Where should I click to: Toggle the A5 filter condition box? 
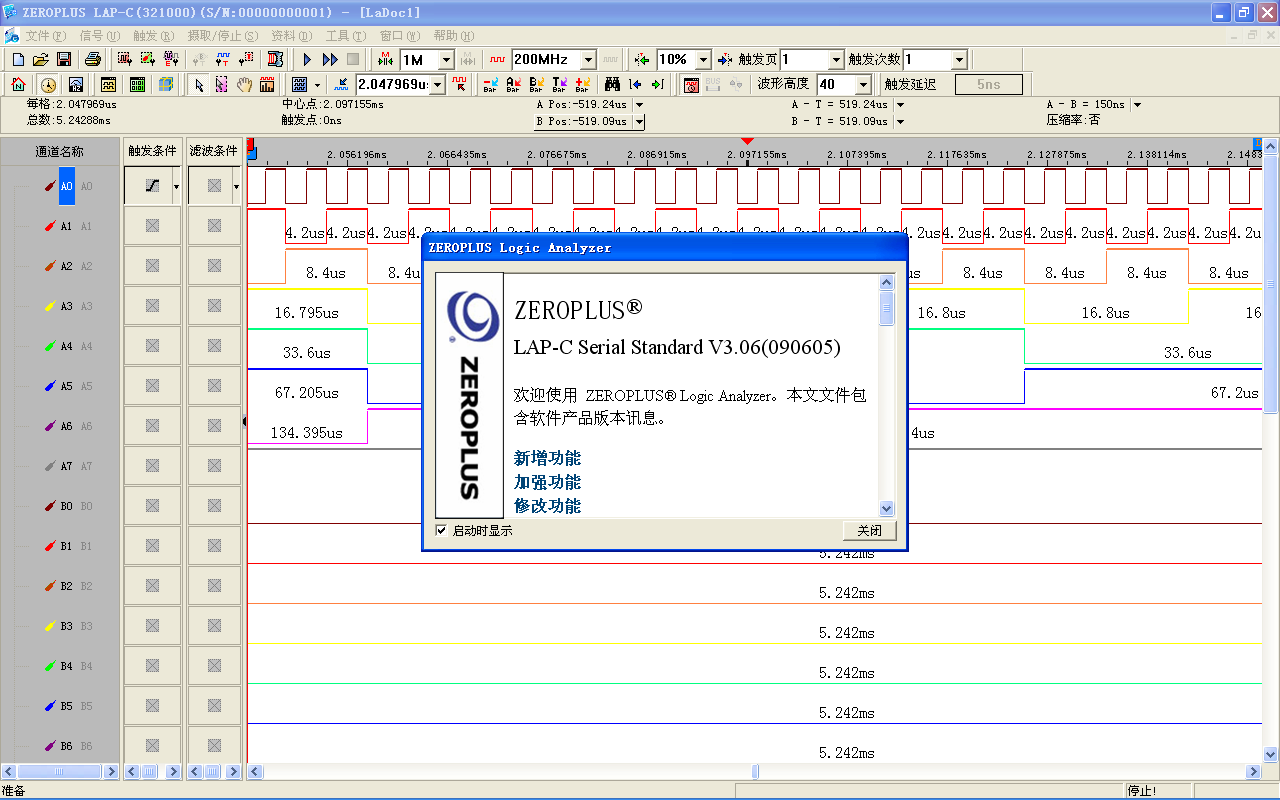pos(214,386)
